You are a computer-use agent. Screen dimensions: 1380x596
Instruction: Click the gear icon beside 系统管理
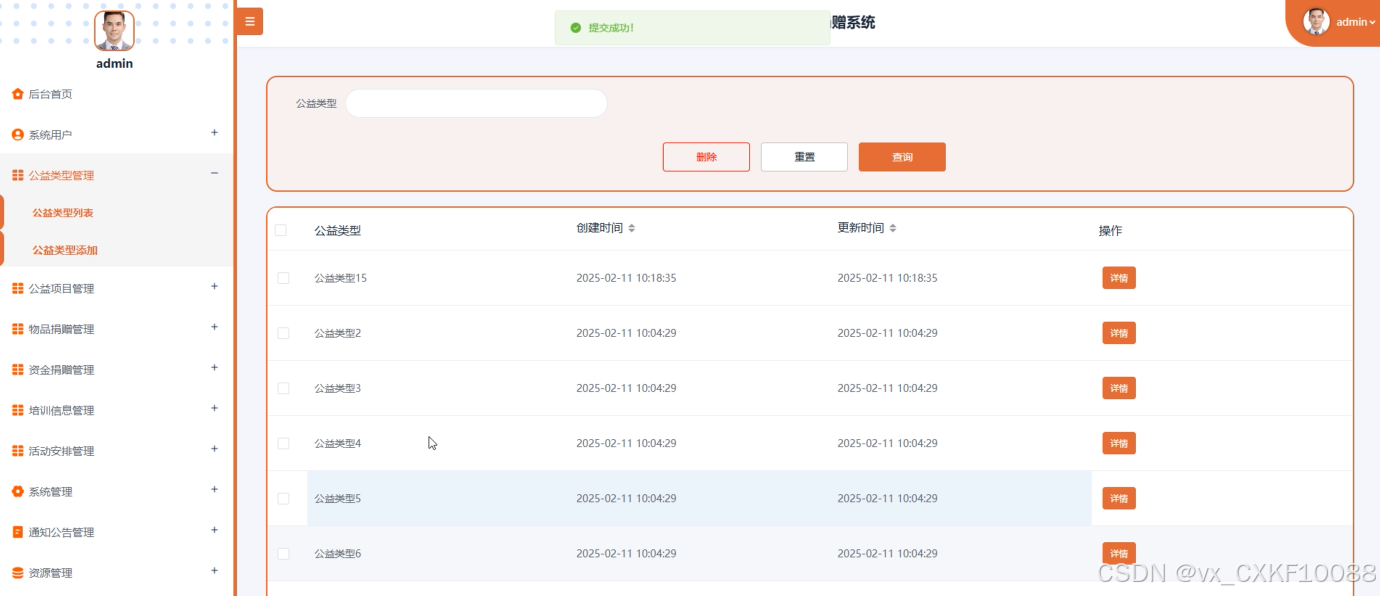click(17, 492)
